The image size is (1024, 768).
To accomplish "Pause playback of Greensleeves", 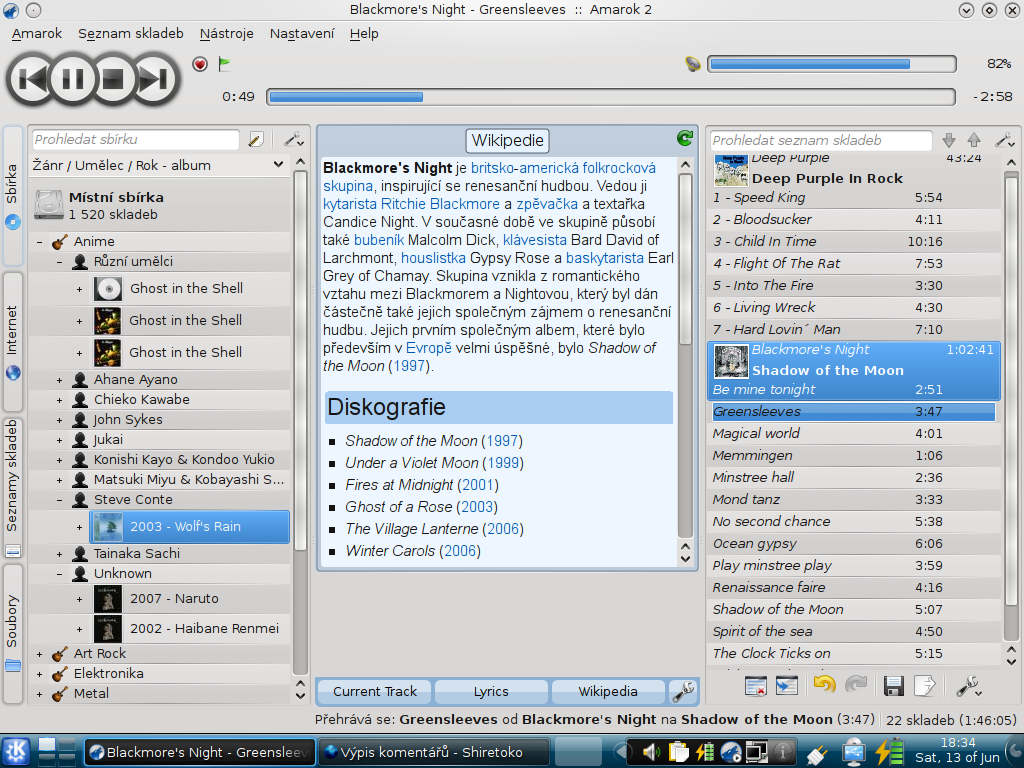I will click(72, 79).
